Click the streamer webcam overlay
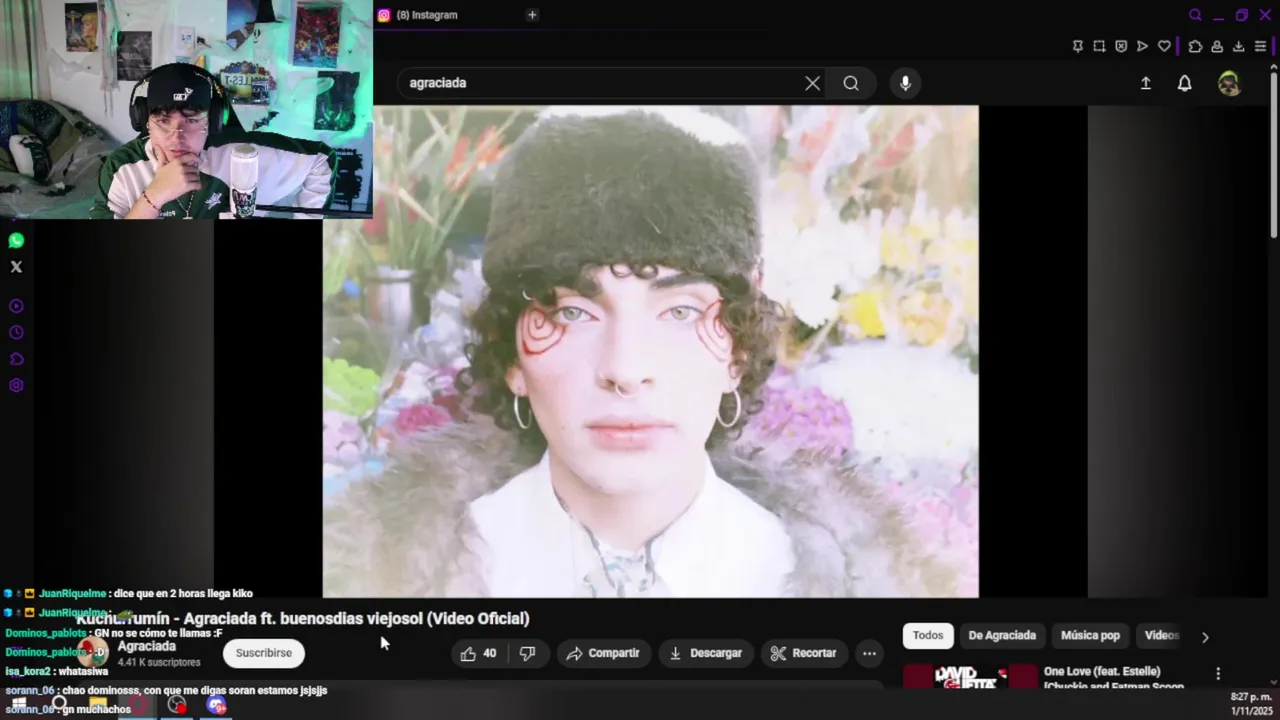Image resolution: width=1280 pixels, height=720 pixels. point(186,109)
